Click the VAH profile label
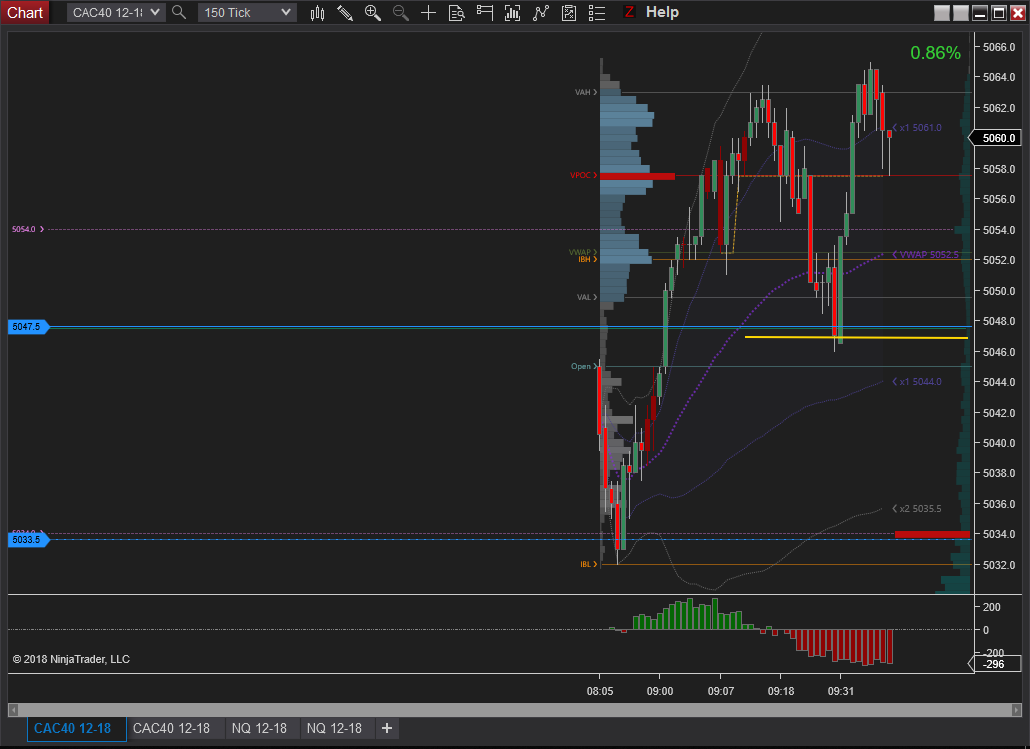1030x749 pixels. point(585,92)
